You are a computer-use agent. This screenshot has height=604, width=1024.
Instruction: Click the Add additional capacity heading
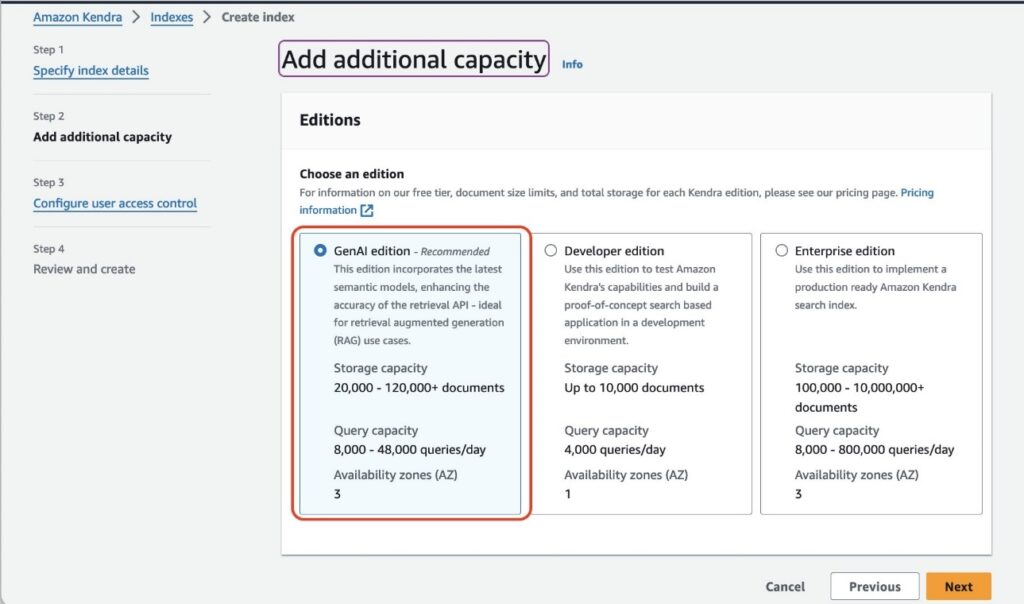point(413,59)
